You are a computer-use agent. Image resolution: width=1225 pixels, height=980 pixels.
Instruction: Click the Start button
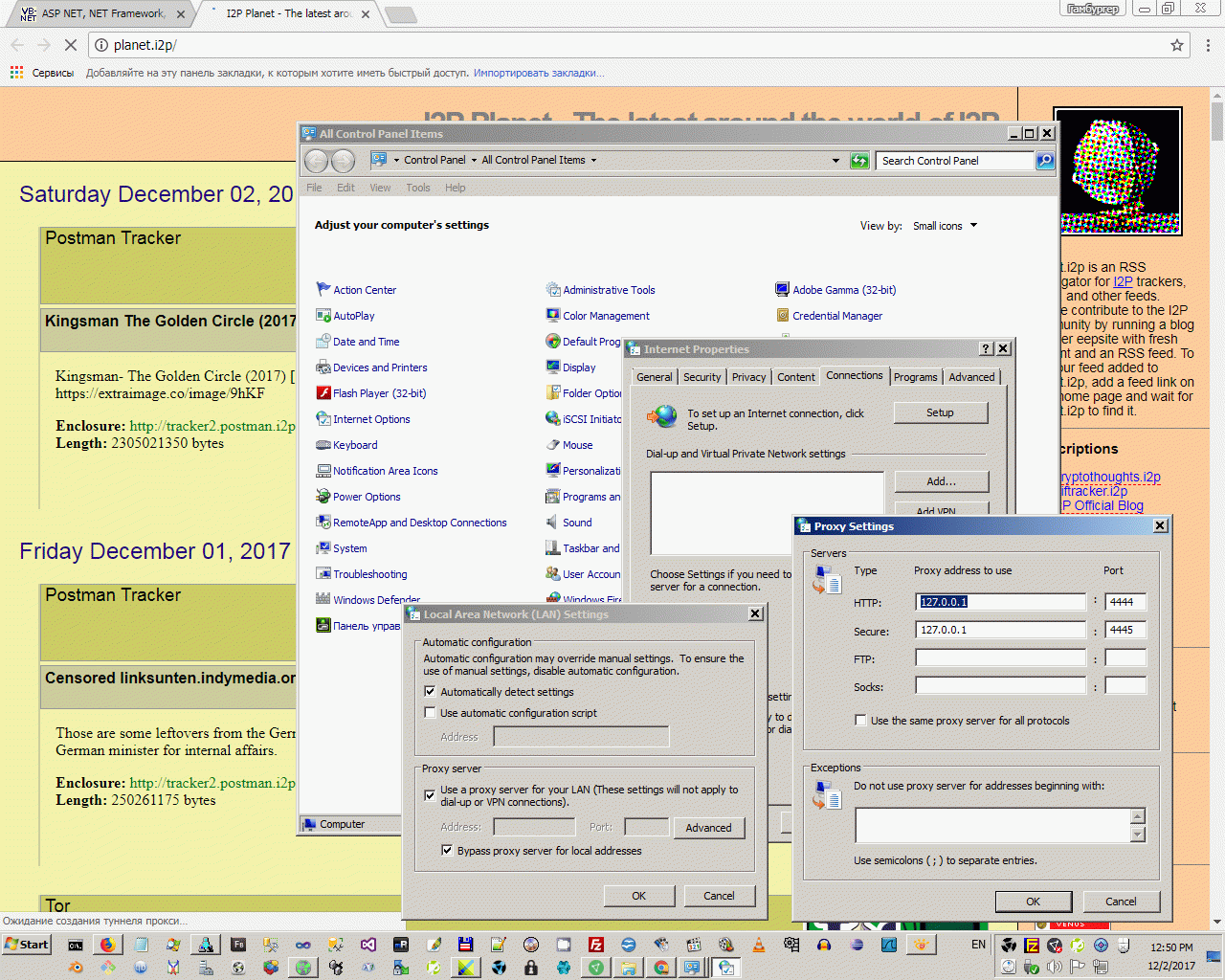(27, 945)
